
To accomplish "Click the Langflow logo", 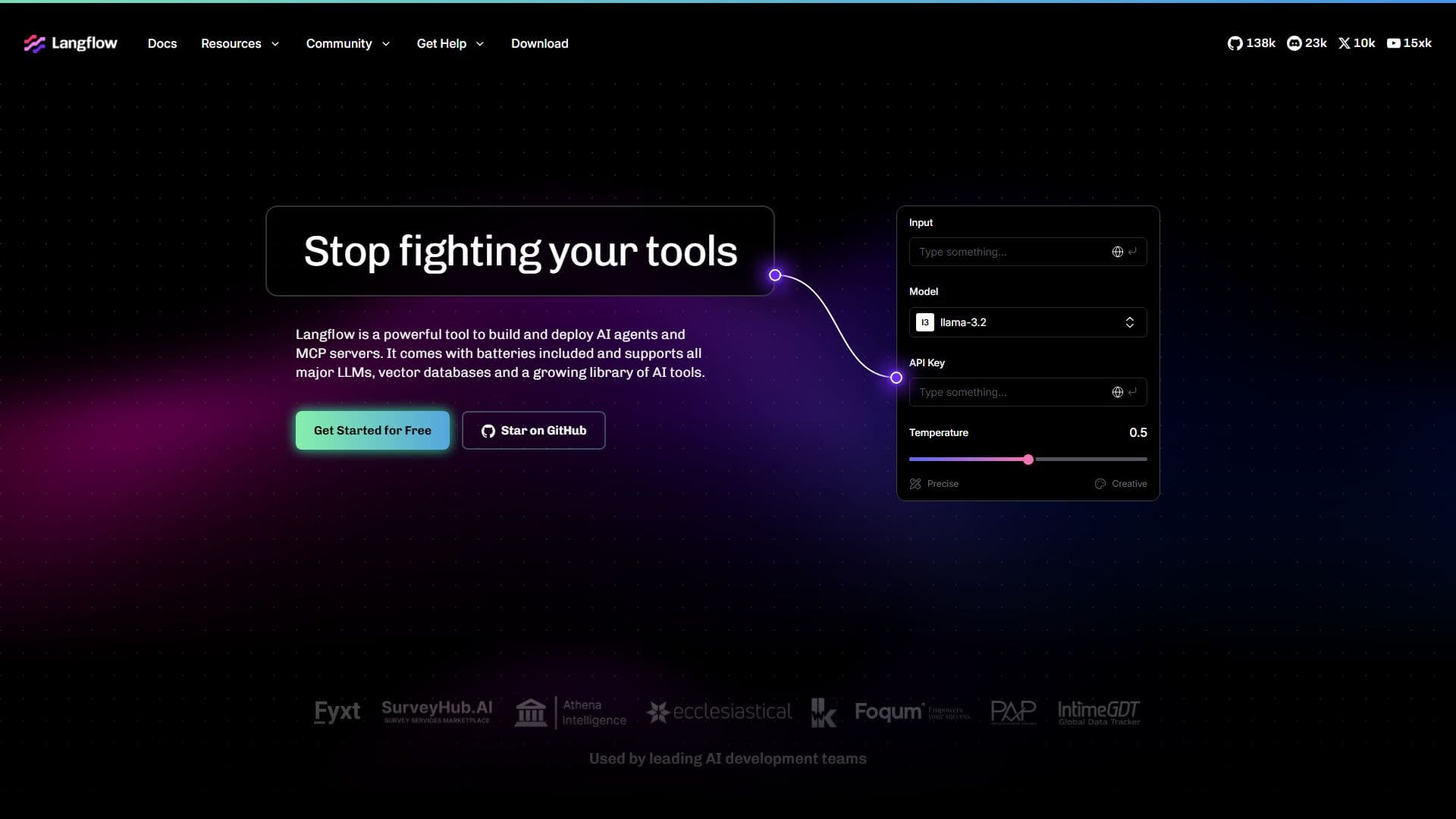I will [71, 43].
